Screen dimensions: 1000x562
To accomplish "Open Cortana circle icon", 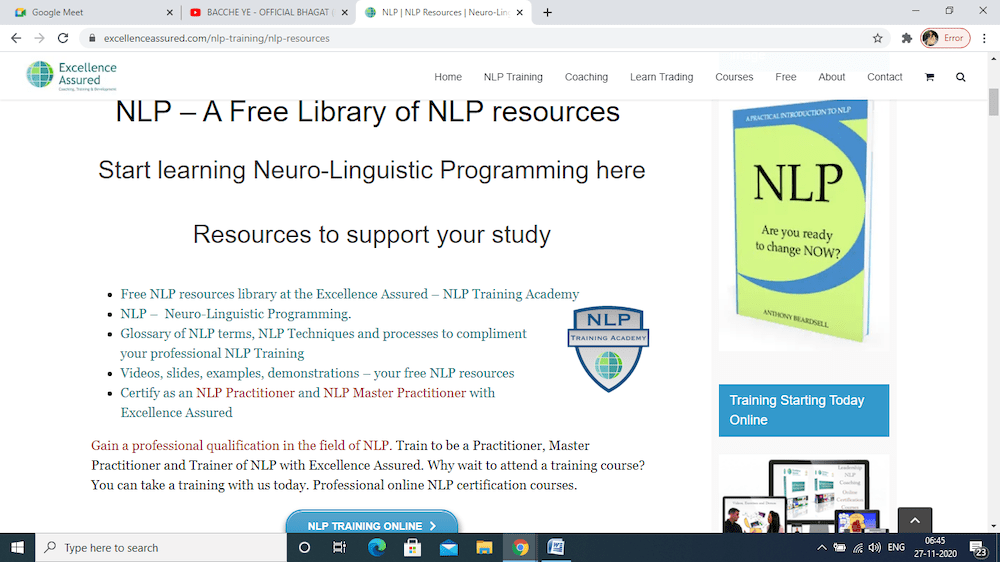I will coord(304,547).
